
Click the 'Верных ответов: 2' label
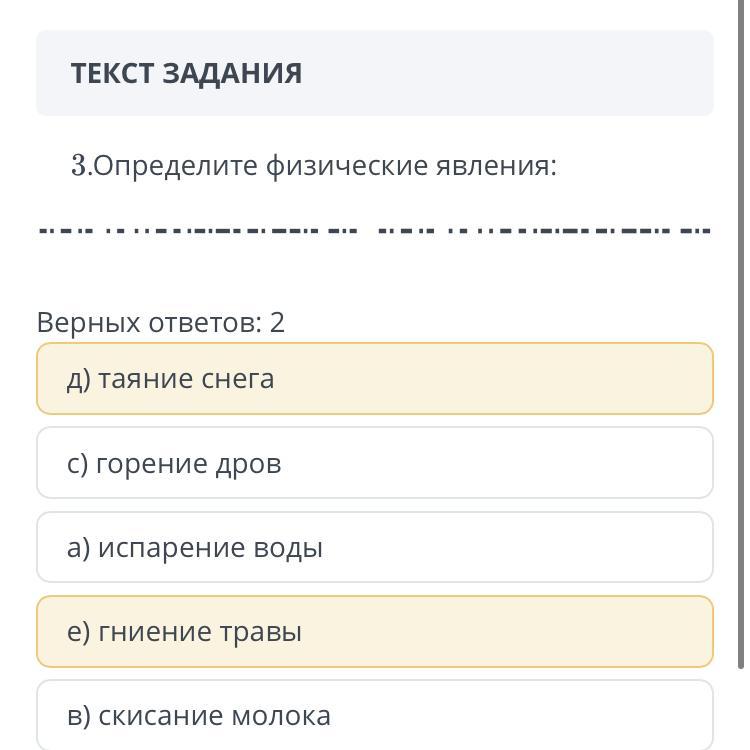(161, 322)
